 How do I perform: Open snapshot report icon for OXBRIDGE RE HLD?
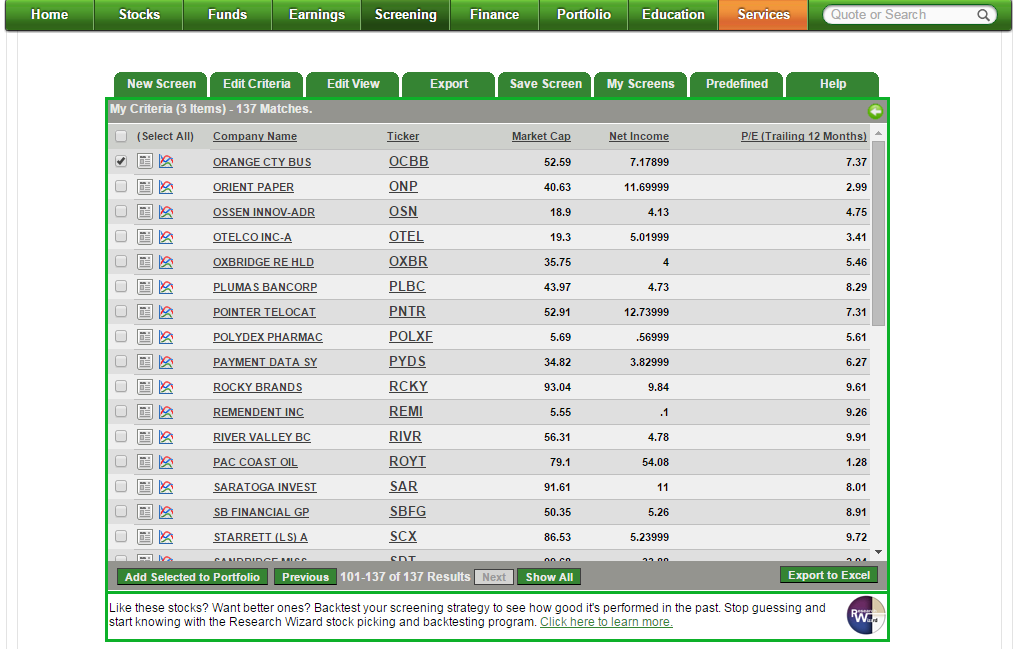coord(145,261)
